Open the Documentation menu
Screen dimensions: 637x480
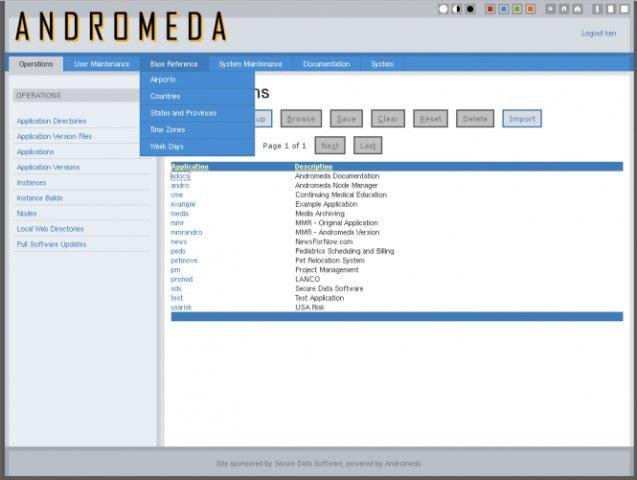click(326, 64)
